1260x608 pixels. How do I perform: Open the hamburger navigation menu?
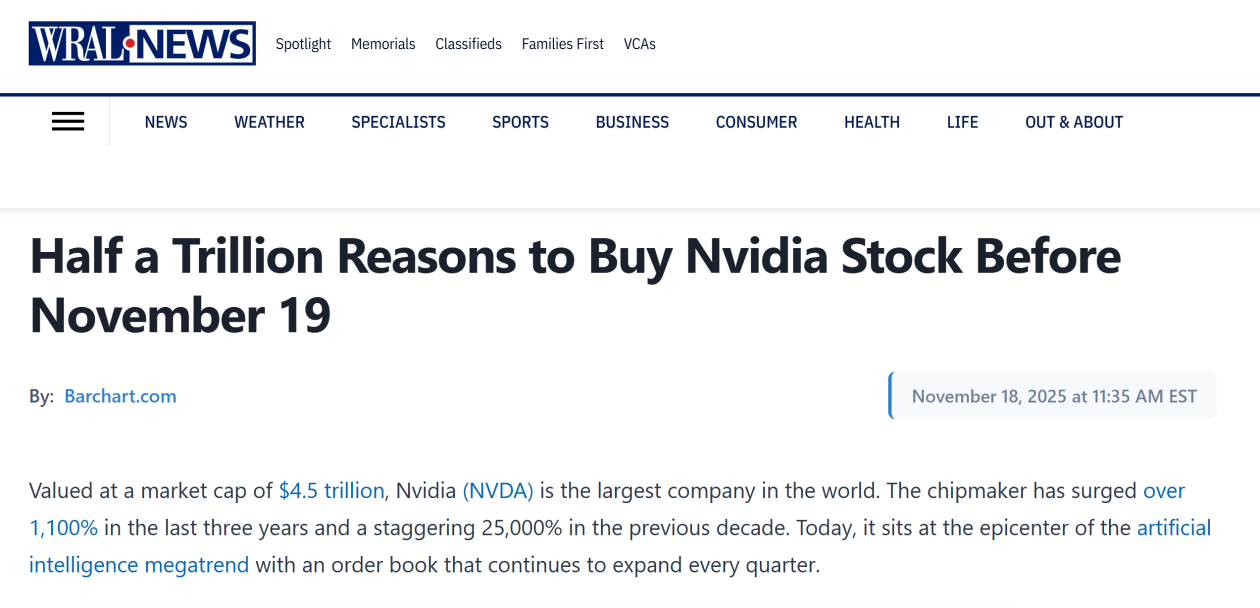(x=68, y=122)
